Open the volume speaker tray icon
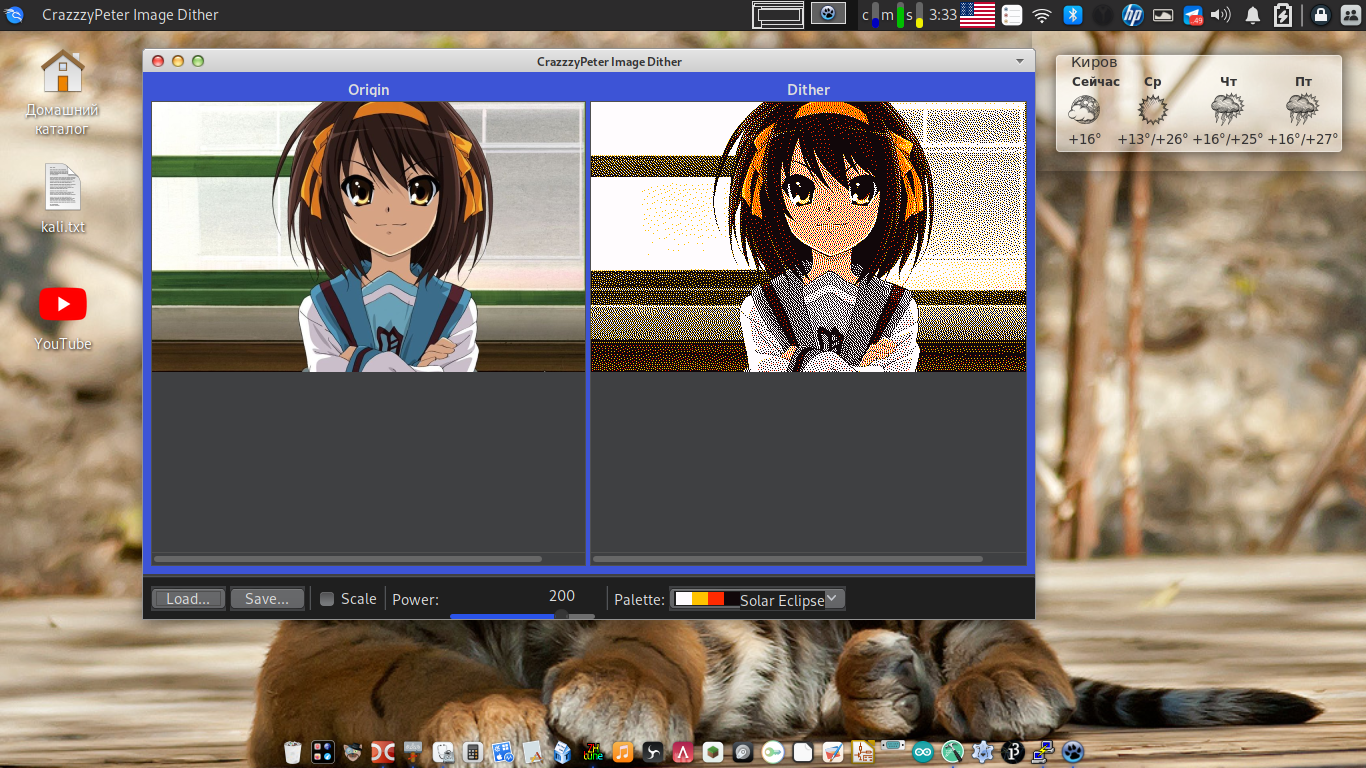The height and width of the screenshot is (768, 1366). tap(1220, 14)
